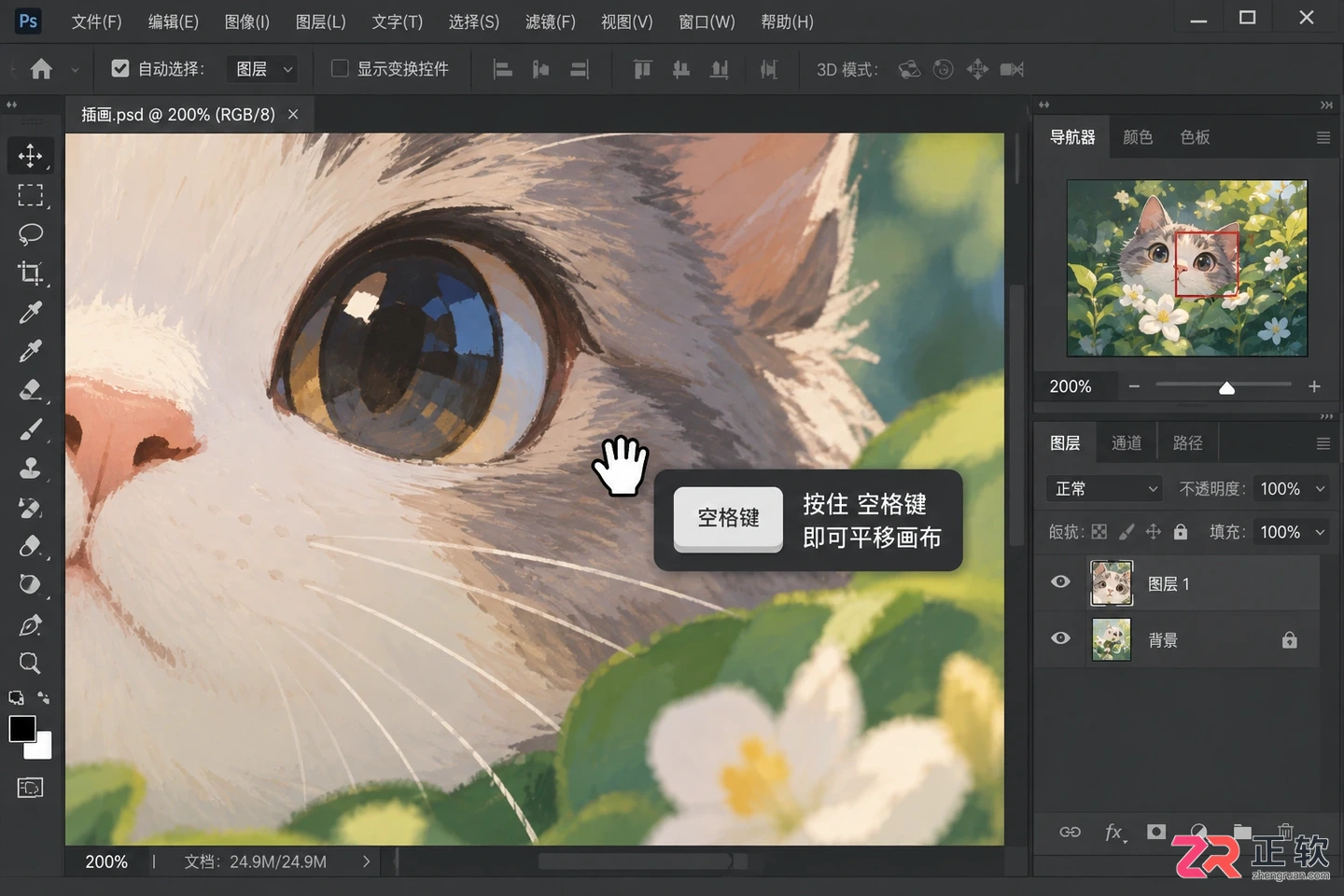Click the 3D video camera icon
Screen dimensions: 1344x896
[1012, 69]
